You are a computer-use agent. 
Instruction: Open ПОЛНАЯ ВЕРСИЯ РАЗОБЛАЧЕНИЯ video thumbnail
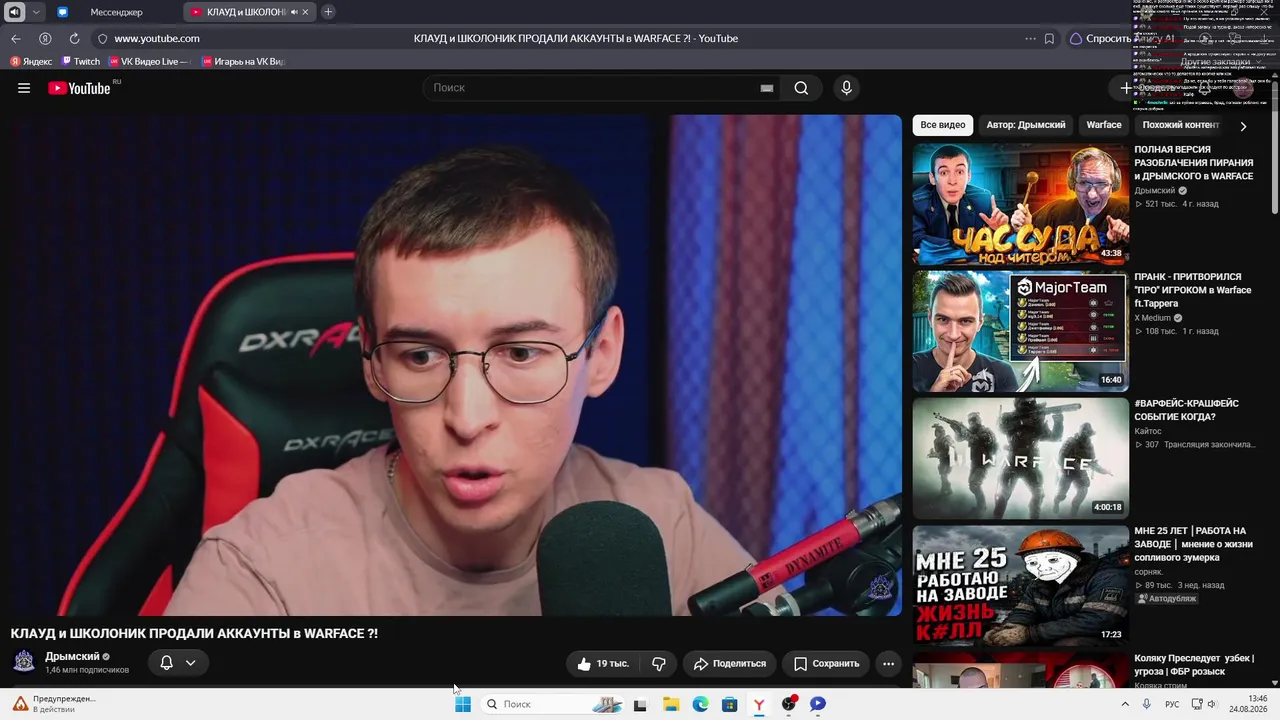point(1020,204)
